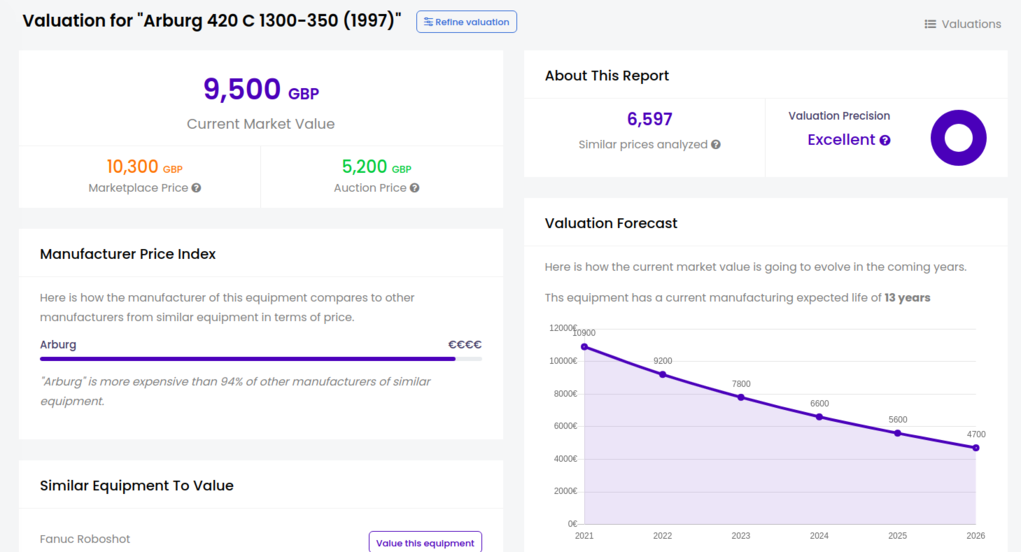
Task: Click help icon next to Similar prices analyzed
Action: tap(716, 145)
